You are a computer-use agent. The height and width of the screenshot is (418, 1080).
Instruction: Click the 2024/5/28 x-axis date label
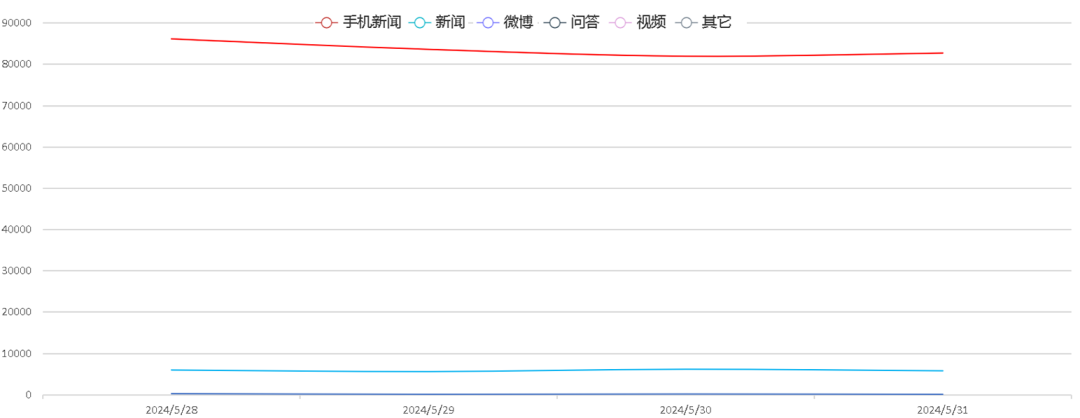[x=171, y=410]
